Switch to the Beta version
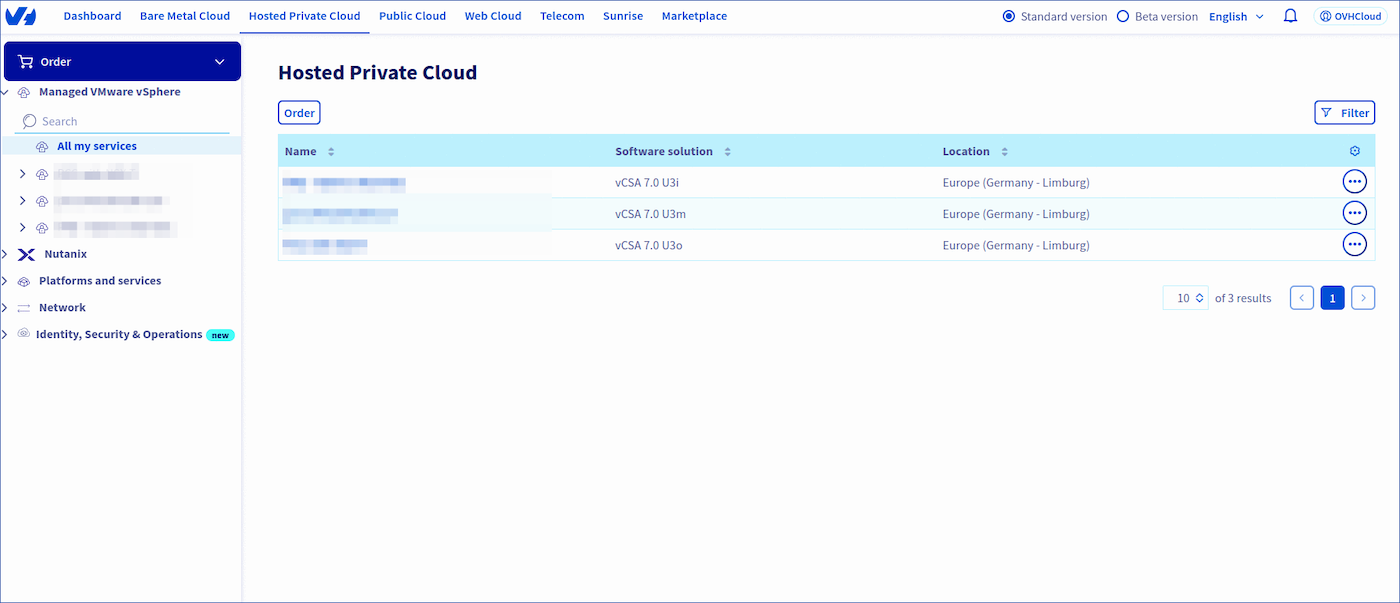Image resolution: width=1400 pixels, height=603 pixels. [x=1121, y=16]
